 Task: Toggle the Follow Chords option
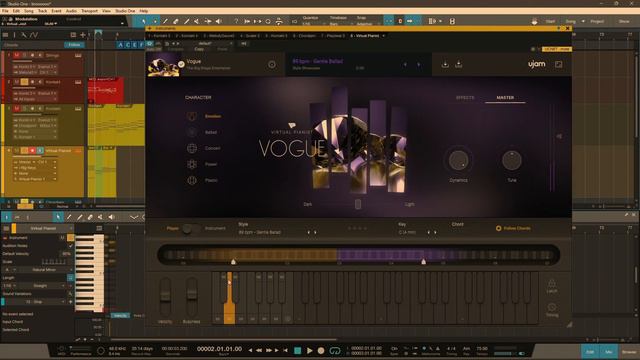point(513,228)
